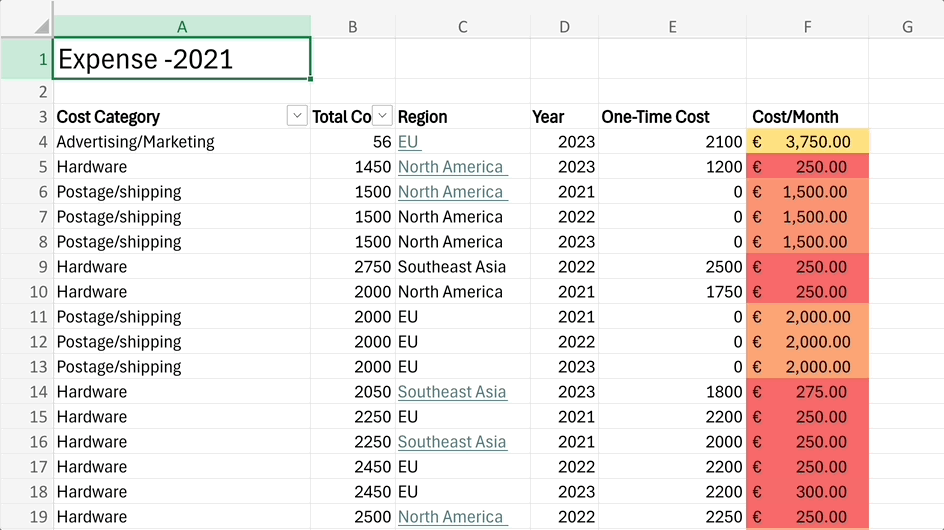944x530 pixels.
Task: Select the row 10 header
Action: tap(26, 292)
